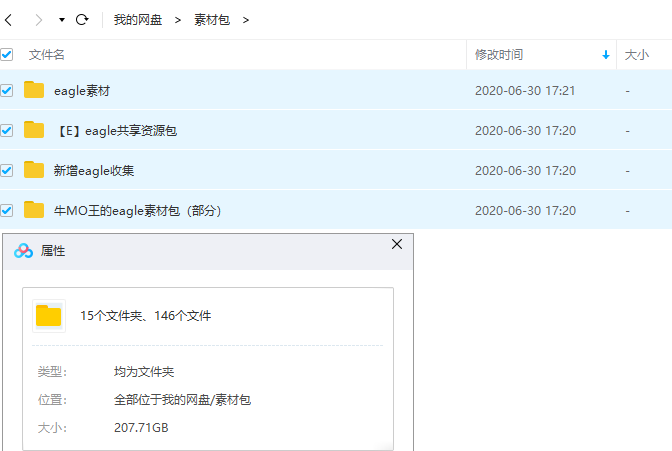Close the 属性 properties dialog

click(397, 244)
